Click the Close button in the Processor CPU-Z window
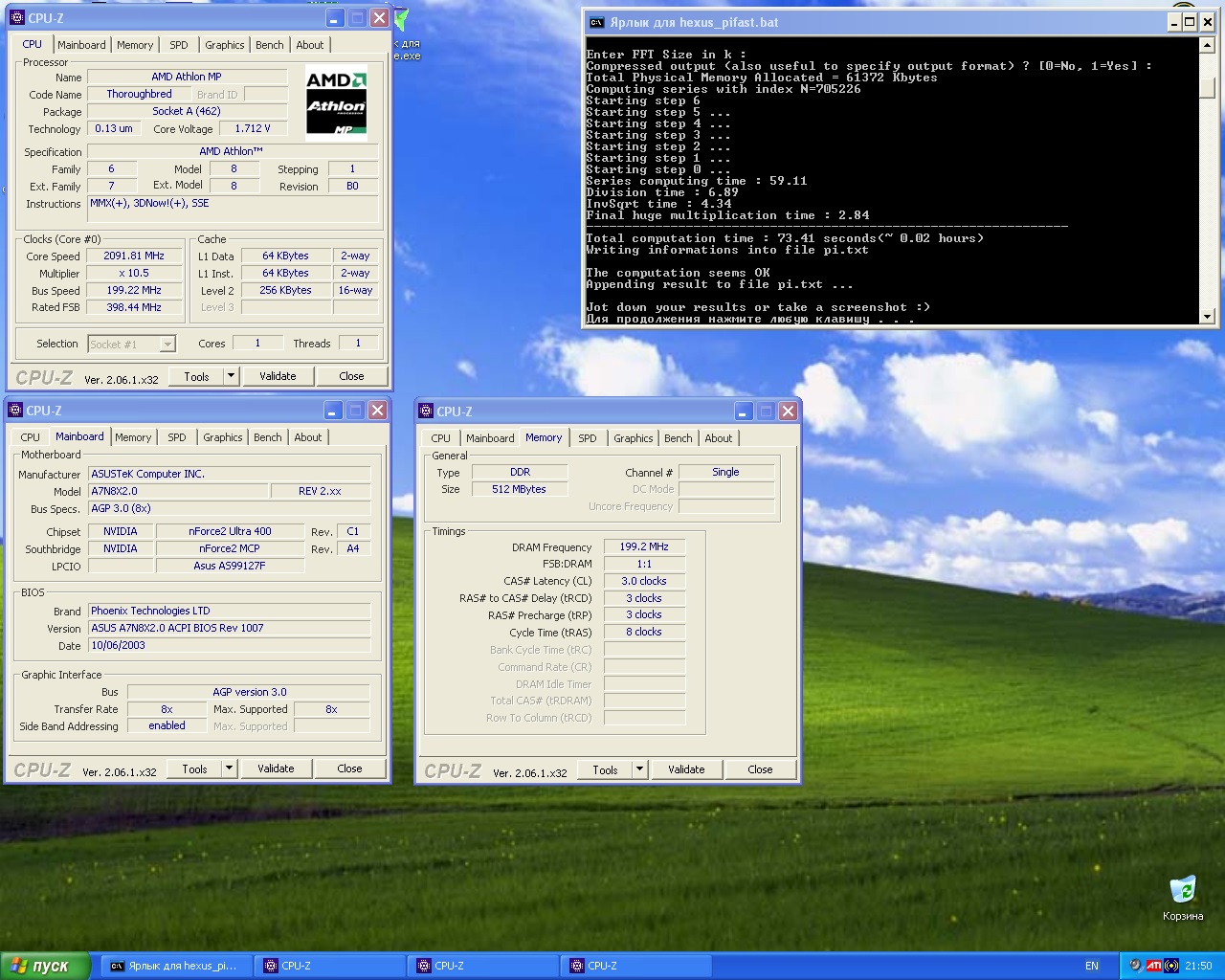 [x=351, y=376]
